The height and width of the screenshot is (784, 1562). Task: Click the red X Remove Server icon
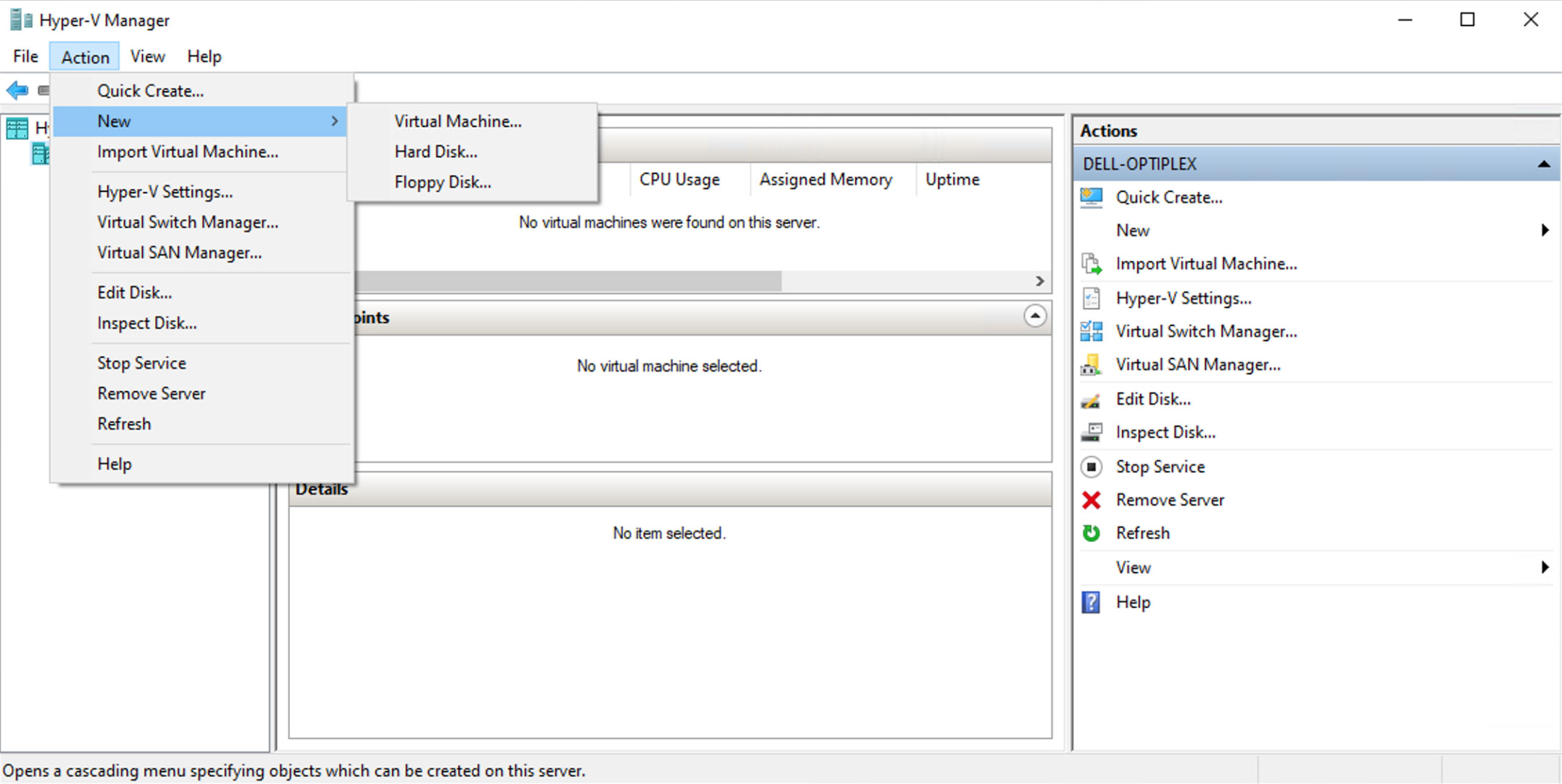pyautogui.click(x=1091, y=500)
